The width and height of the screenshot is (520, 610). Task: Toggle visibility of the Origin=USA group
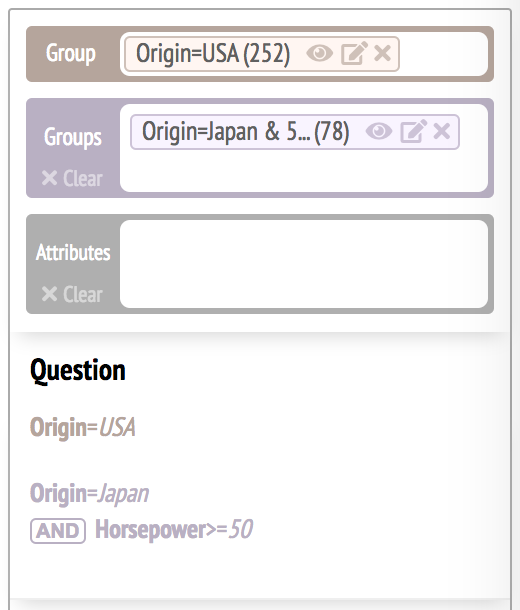(x=319, y=53)
